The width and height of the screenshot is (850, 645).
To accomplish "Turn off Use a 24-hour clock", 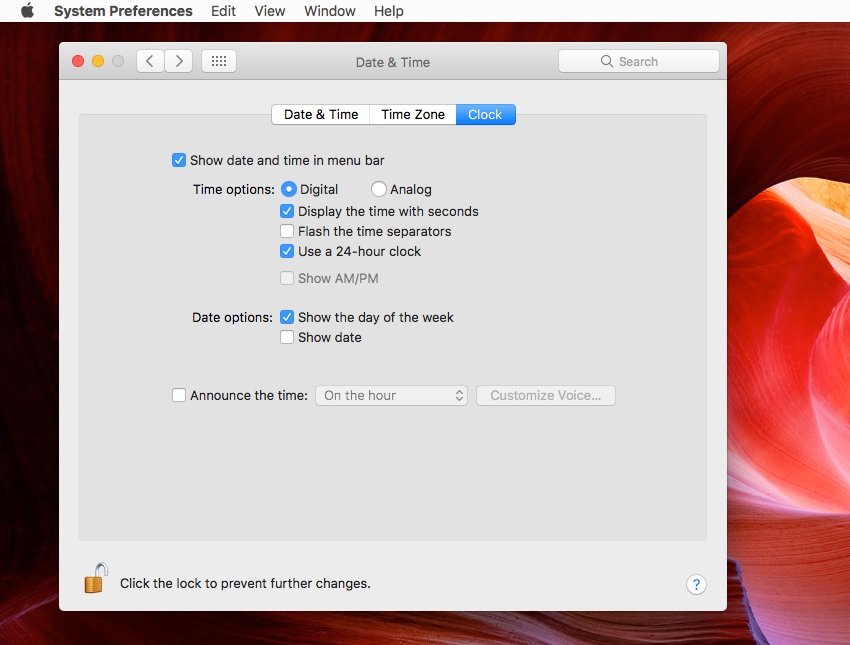I will [x=287, y=251].
